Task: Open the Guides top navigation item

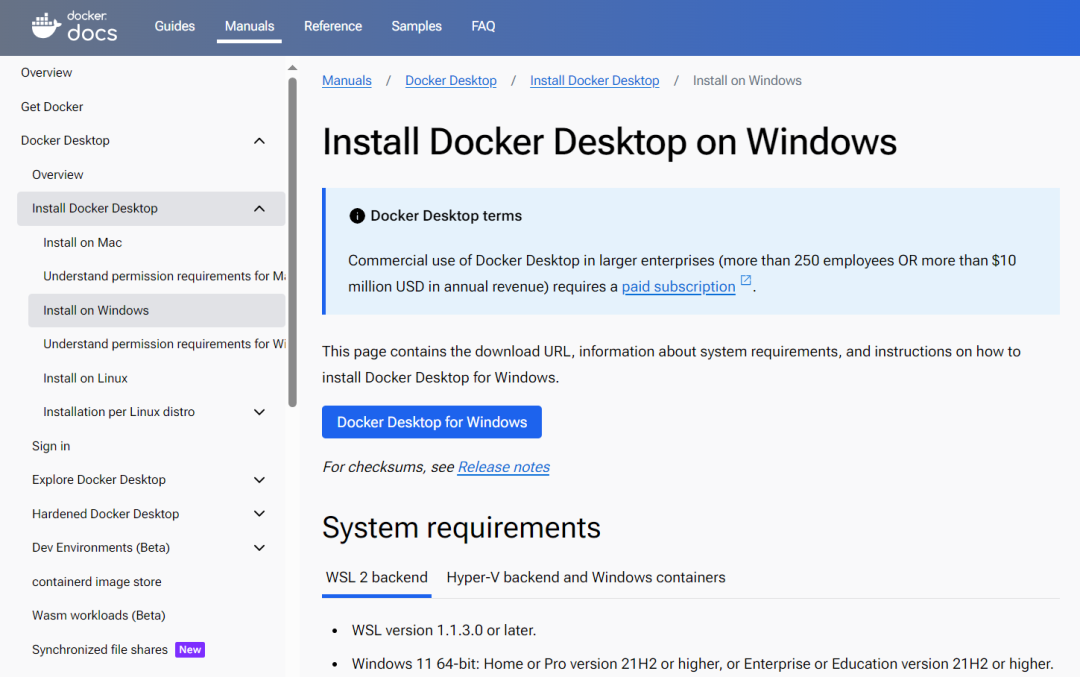Action: (x=174, y=26)
